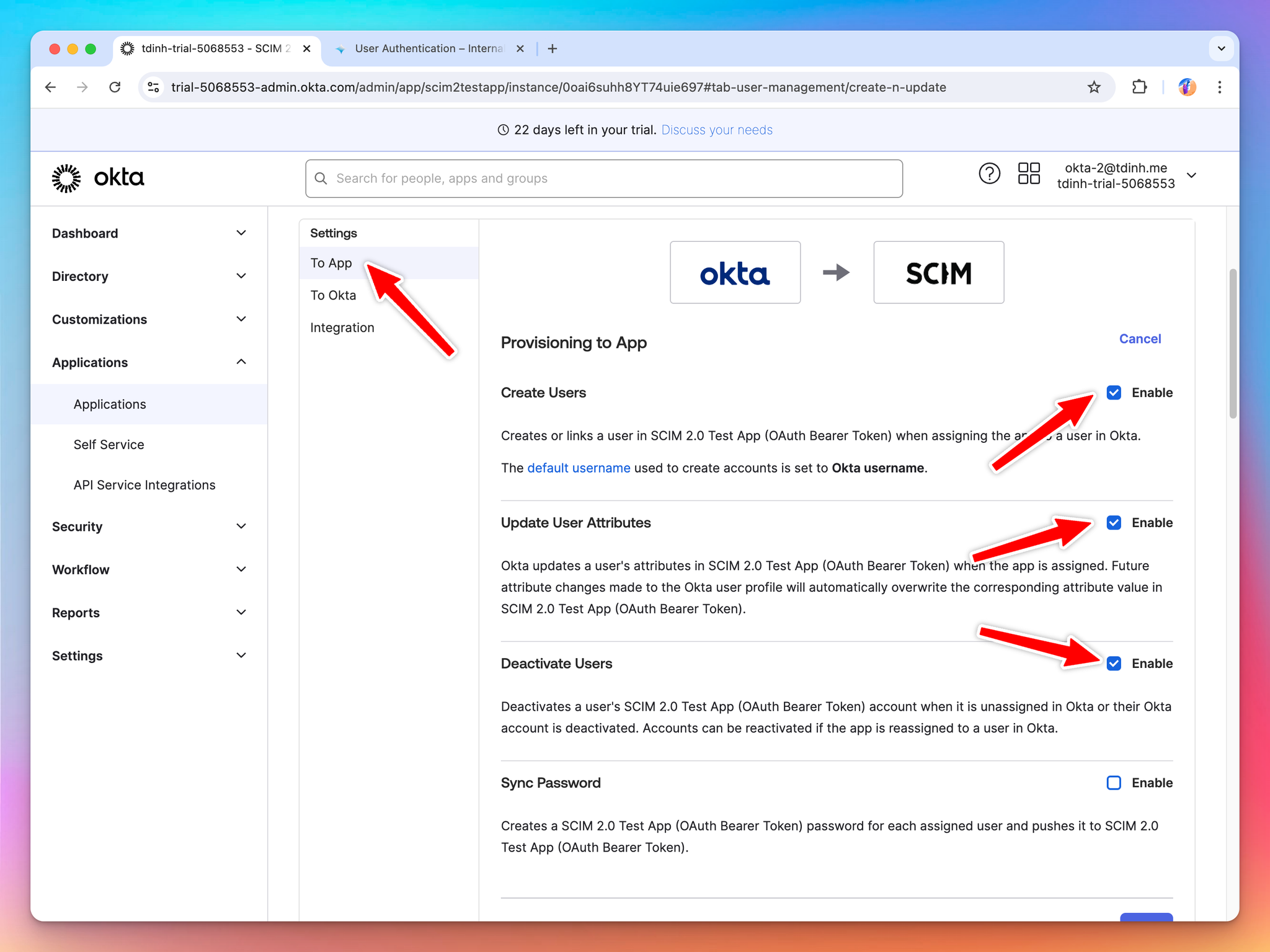Open the Chrome profile avatar

[1187, 87]
